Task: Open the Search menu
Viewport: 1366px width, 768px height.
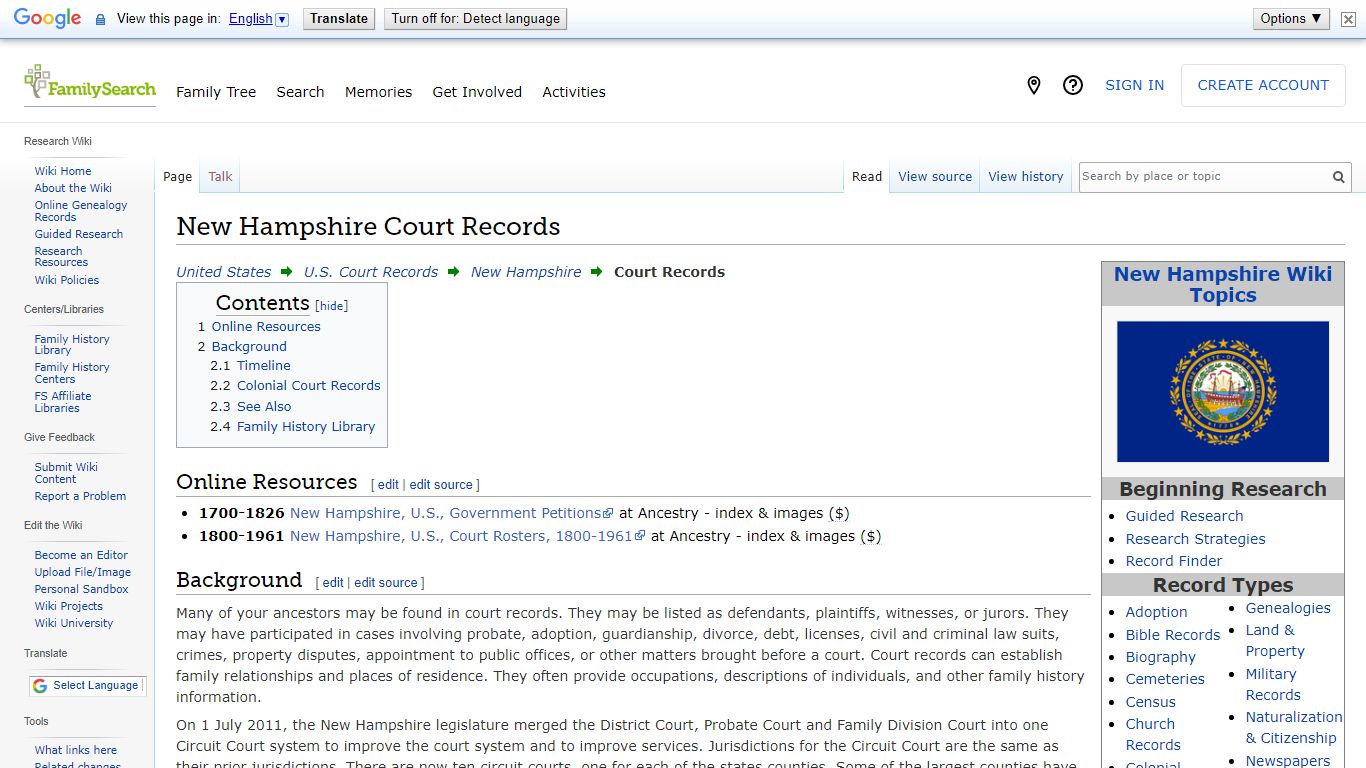Action: 300,92
